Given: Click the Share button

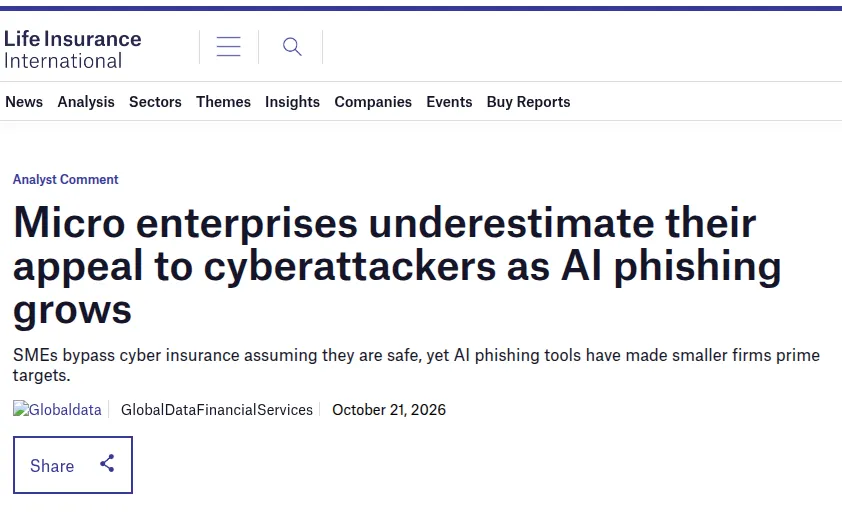Looking at the screenshot, I should tap(73, 465).
